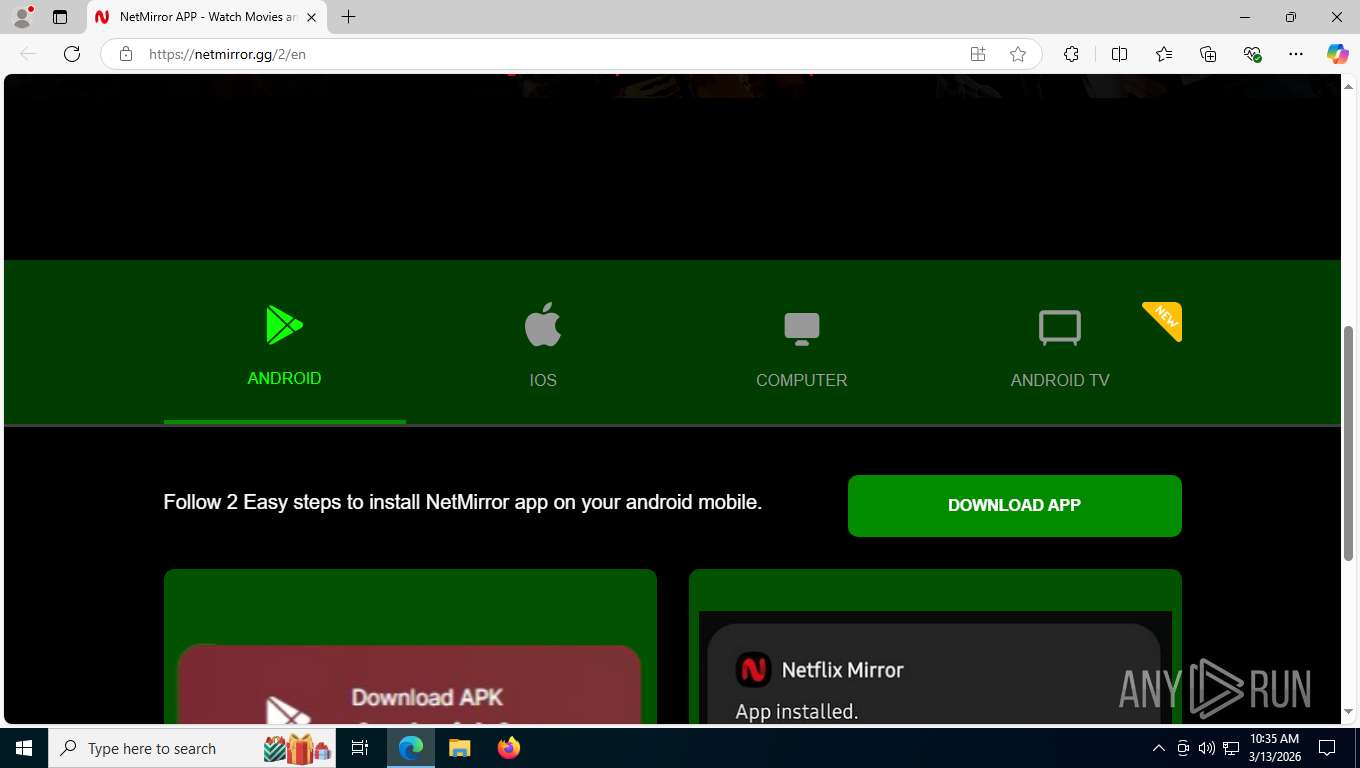The image size is (1360, 768).
Task: Click the Android TV screen icon
Action: (1060, 328)
